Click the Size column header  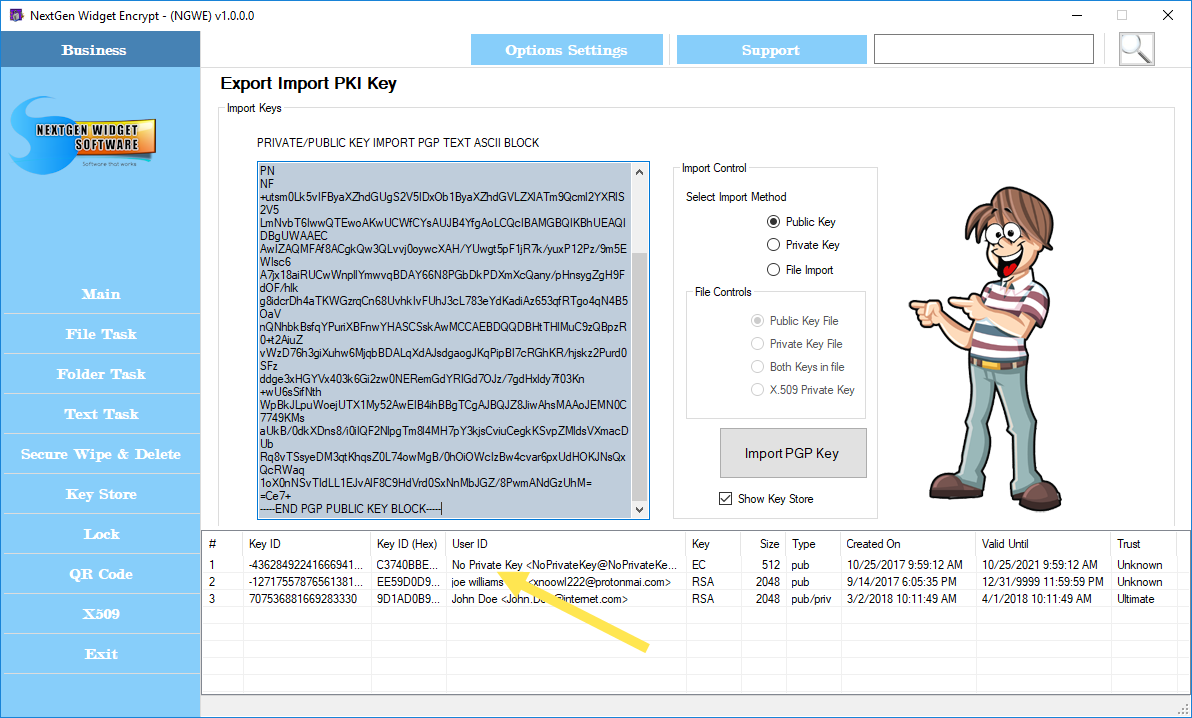(762, 544)
